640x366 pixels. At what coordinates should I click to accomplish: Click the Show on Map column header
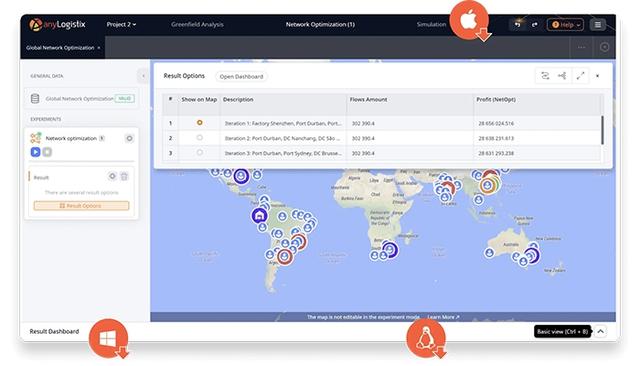click(199, 100)
